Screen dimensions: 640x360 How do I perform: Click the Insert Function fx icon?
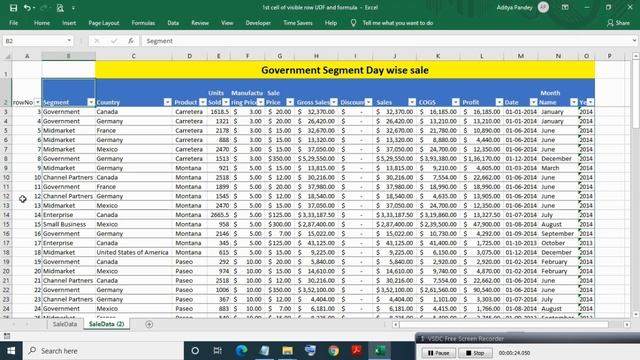(131, 41)
